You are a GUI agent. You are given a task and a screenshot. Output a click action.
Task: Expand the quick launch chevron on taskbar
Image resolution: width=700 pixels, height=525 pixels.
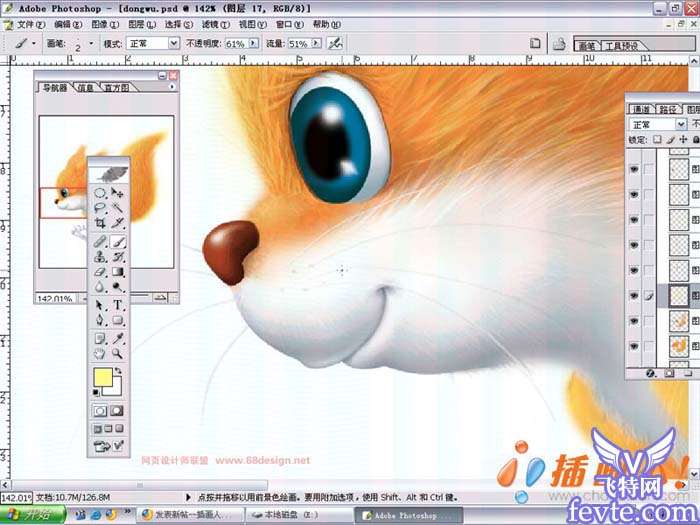click(x=127, y=511)
